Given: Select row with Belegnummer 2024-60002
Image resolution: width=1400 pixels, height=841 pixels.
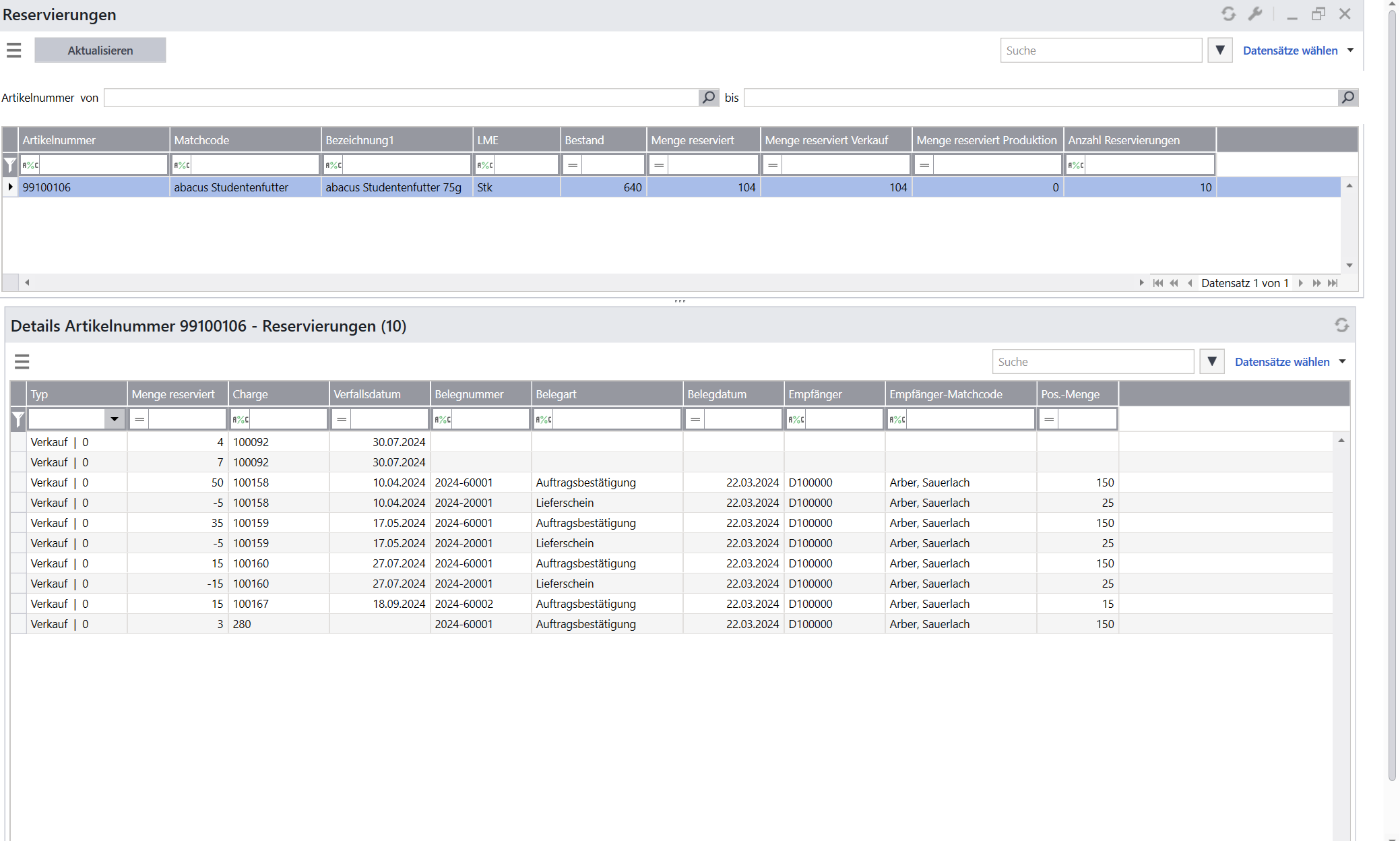Looking at the screenshot, I should [464, 604].
